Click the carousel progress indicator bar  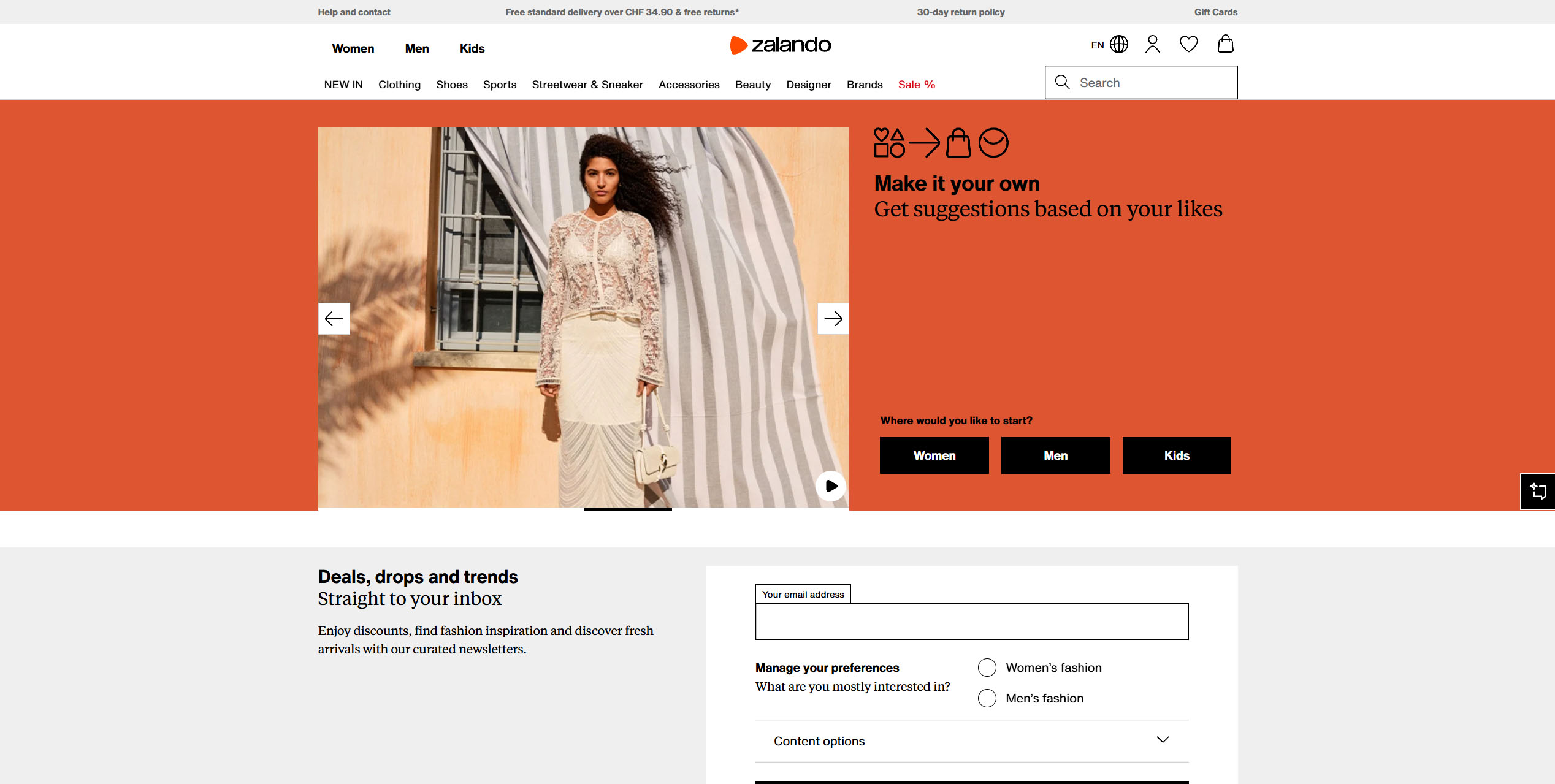point(628,509)
